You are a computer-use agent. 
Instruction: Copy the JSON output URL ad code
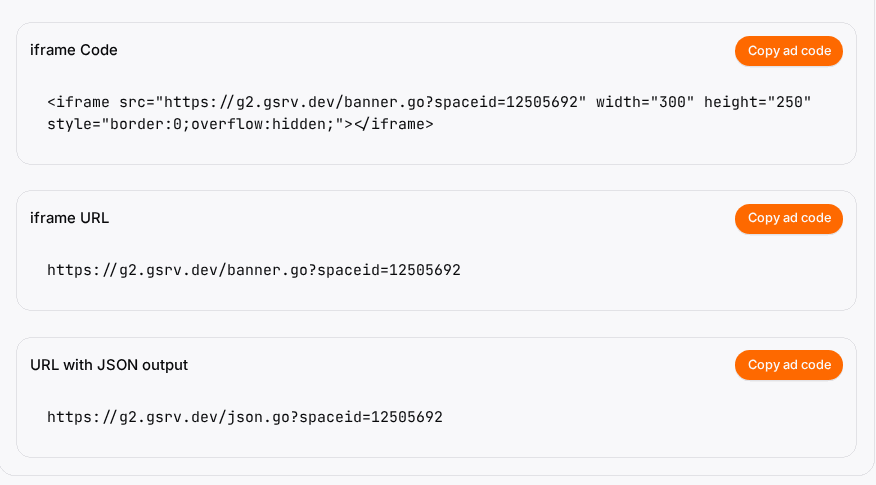pos(788,365)
